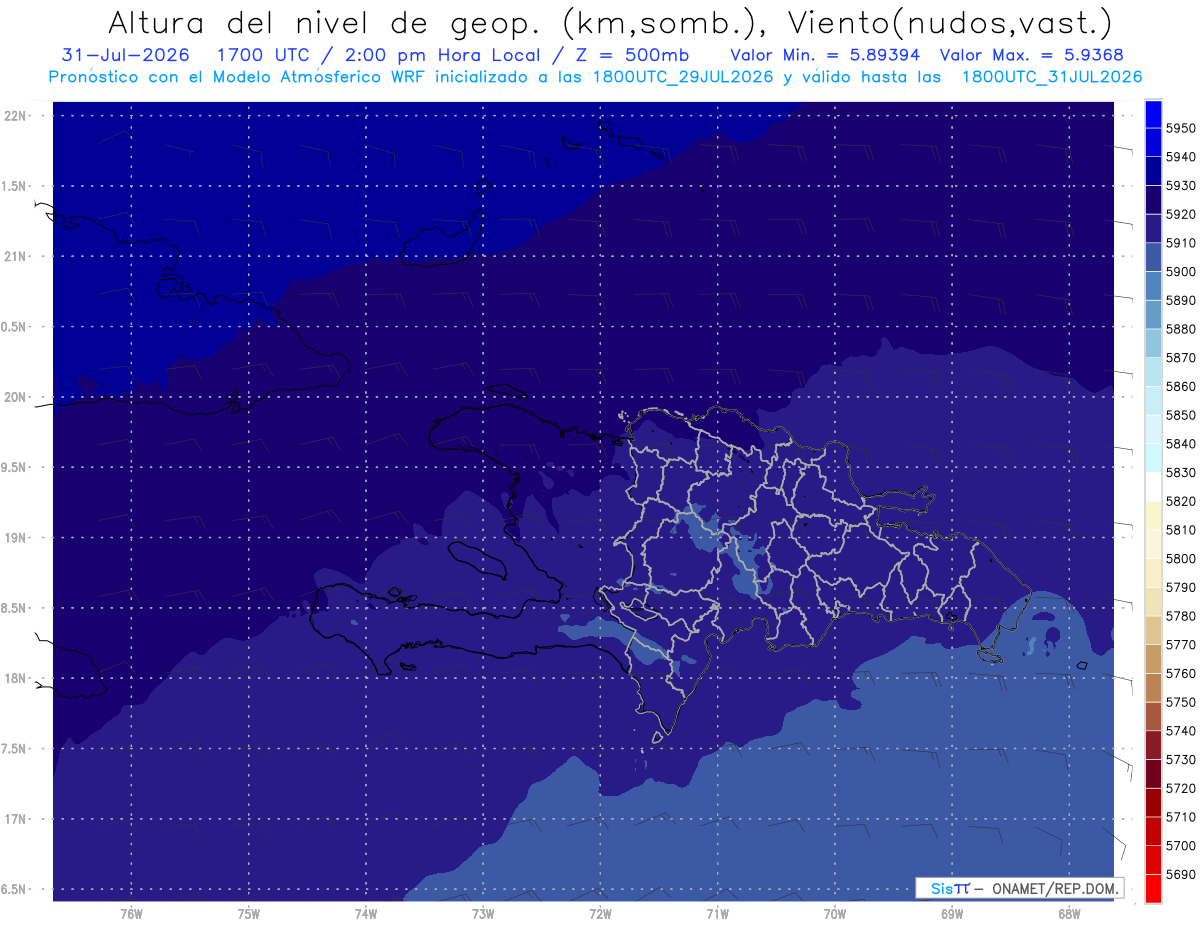The height and width of the screenshot is (927, 1200).
Task: Click the '5840' colorbar value
Action: click(1180, 444)
